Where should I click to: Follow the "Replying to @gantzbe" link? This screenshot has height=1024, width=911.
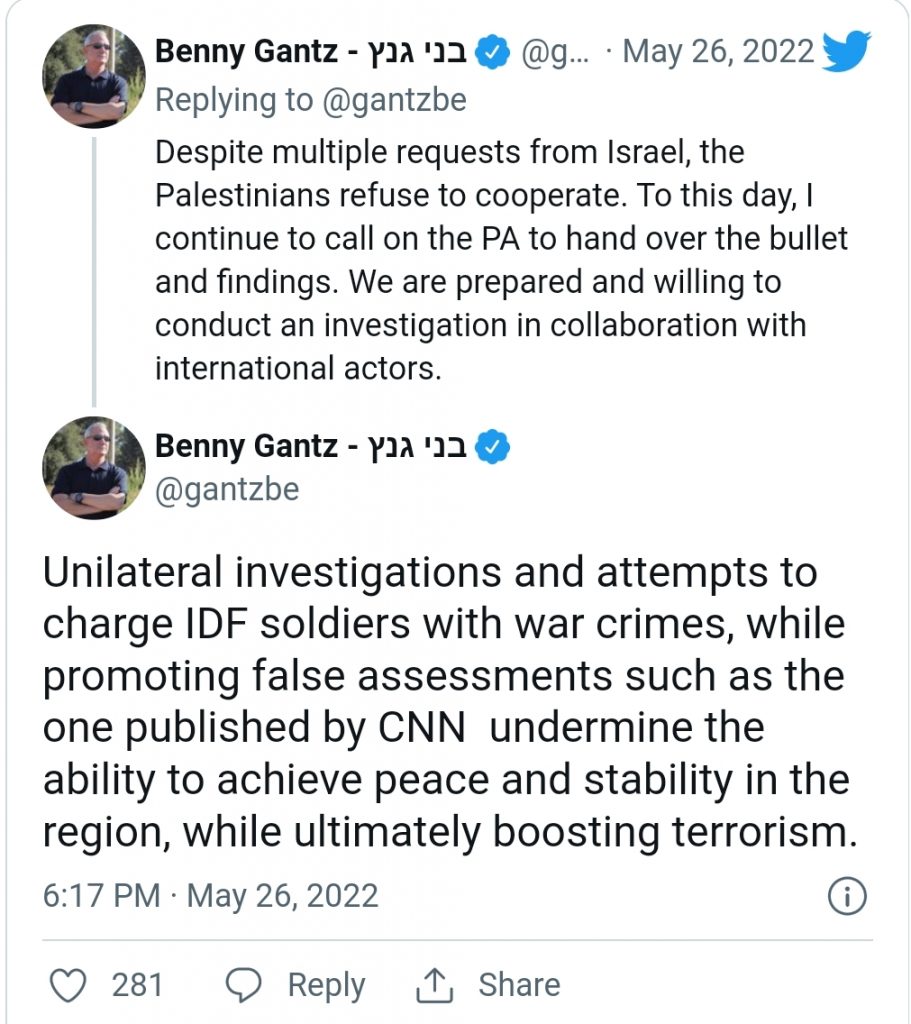pyautogui.click(x=311, y=100)
